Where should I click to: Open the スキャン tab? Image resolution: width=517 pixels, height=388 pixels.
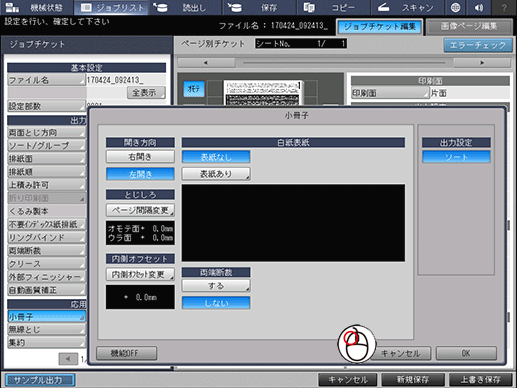click(x=407, y=7)
